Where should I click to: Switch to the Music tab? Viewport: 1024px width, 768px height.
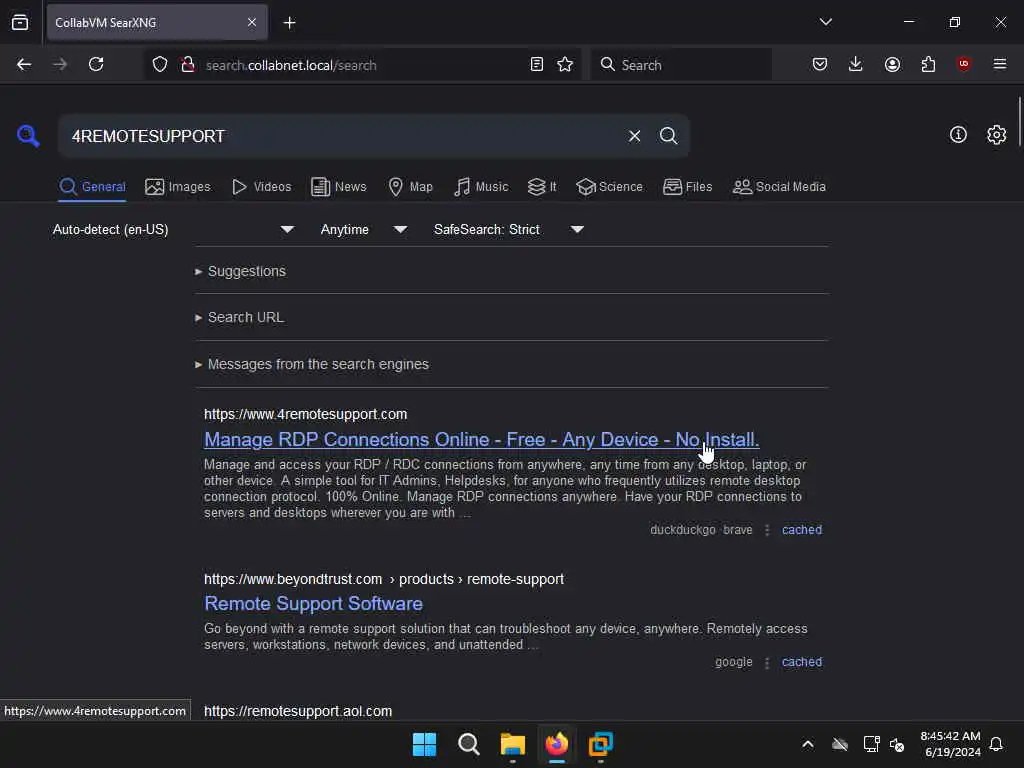[x=481, y=187]
